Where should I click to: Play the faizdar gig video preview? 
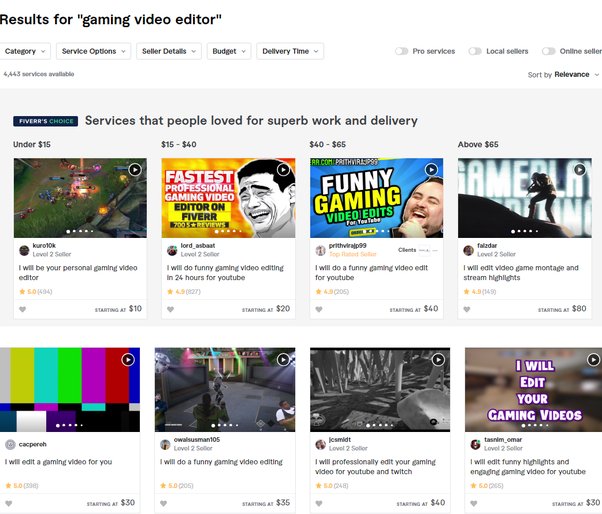pyautogui.click(x=579, y=169)
